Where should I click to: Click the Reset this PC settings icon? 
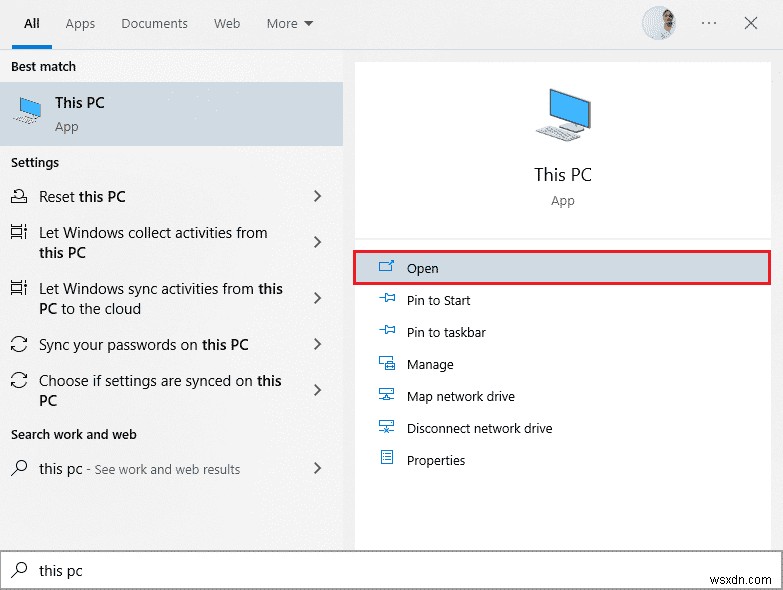19,196
